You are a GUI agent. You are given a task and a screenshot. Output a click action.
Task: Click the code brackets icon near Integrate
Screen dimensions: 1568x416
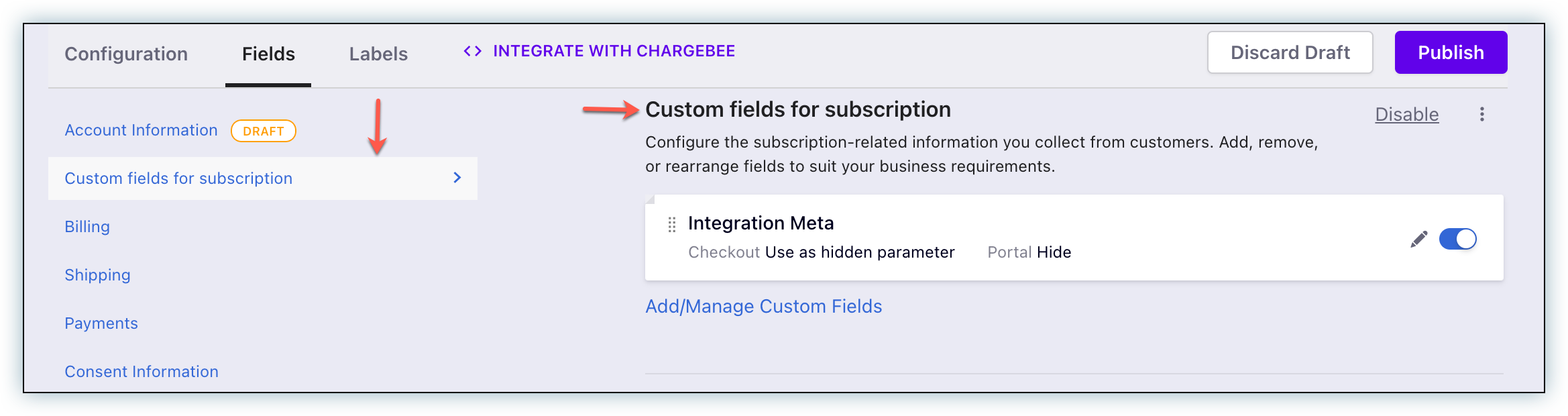coord(473,51)
